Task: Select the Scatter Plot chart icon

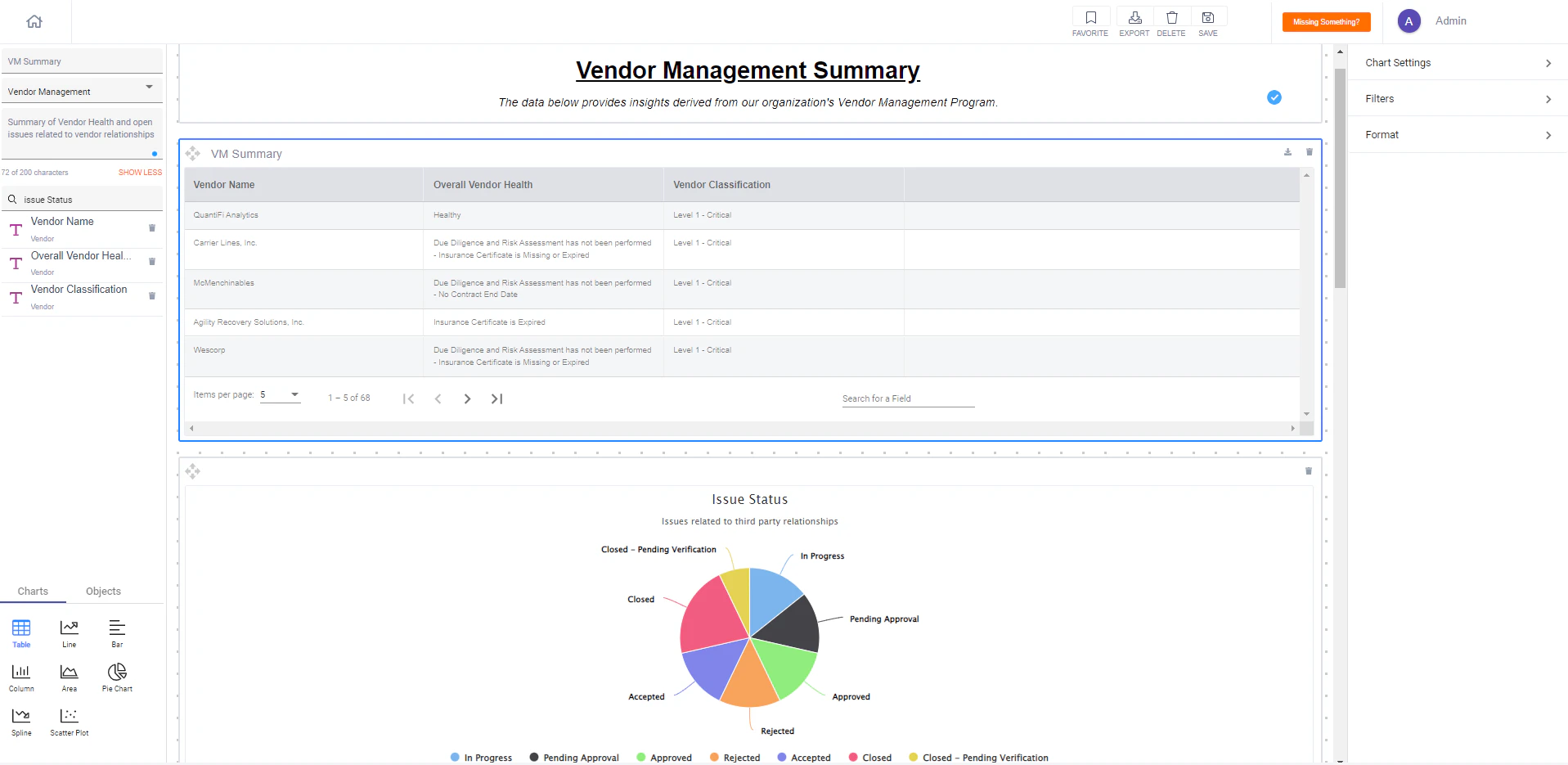Action: pyautogui.click(x=69, y=718)
